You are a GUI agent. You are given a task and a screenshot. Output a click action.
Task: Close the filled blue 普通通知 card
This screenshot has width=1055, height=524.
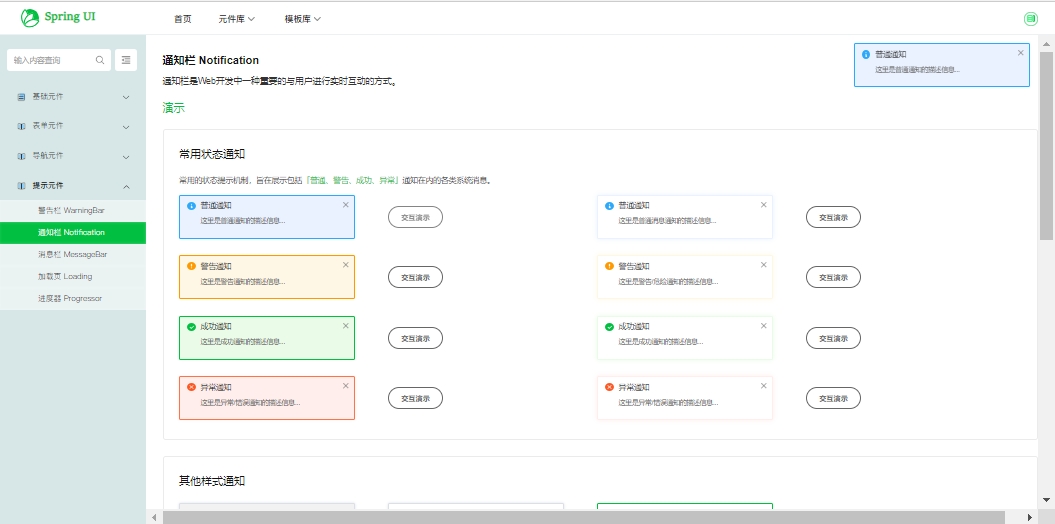(346, 204)
